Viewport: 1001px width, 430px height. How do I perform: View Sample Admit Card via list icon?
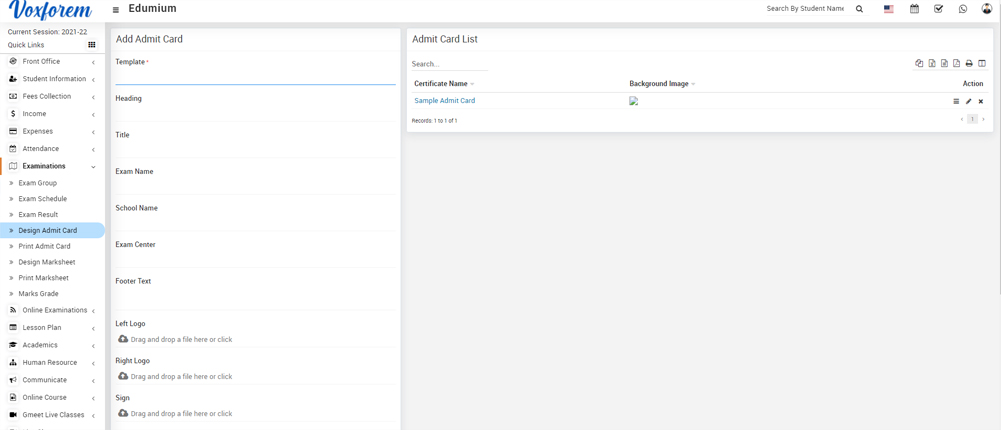coord(956,101)
